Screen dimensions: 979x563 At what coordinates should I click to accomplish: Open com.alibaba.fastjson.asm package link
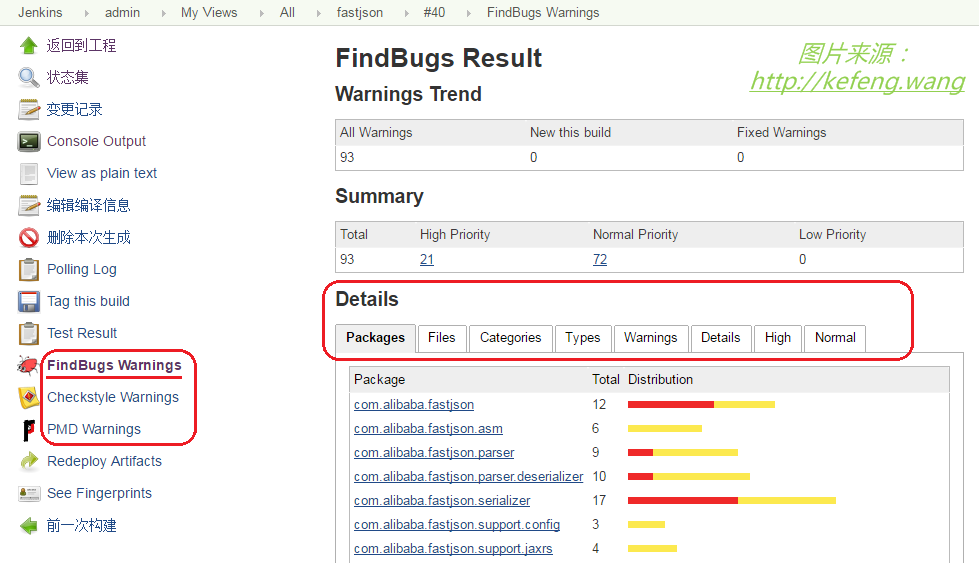click(x=428, y=429)
